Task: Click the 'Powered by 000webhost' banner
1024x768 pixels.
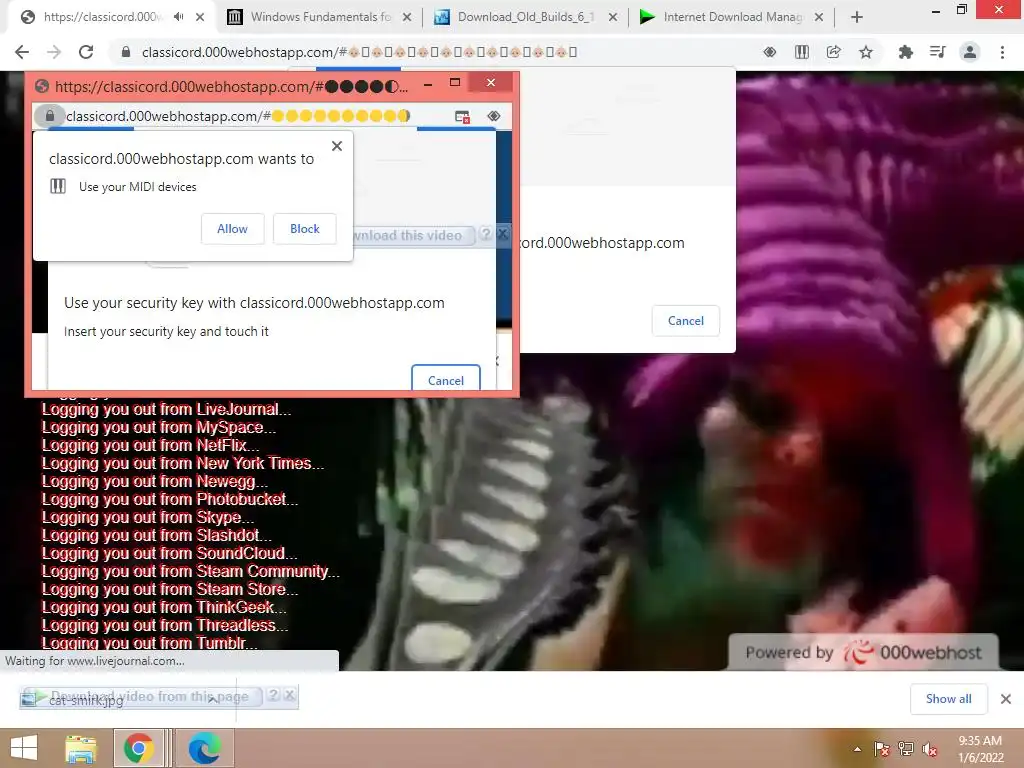Action: (863, 652)
